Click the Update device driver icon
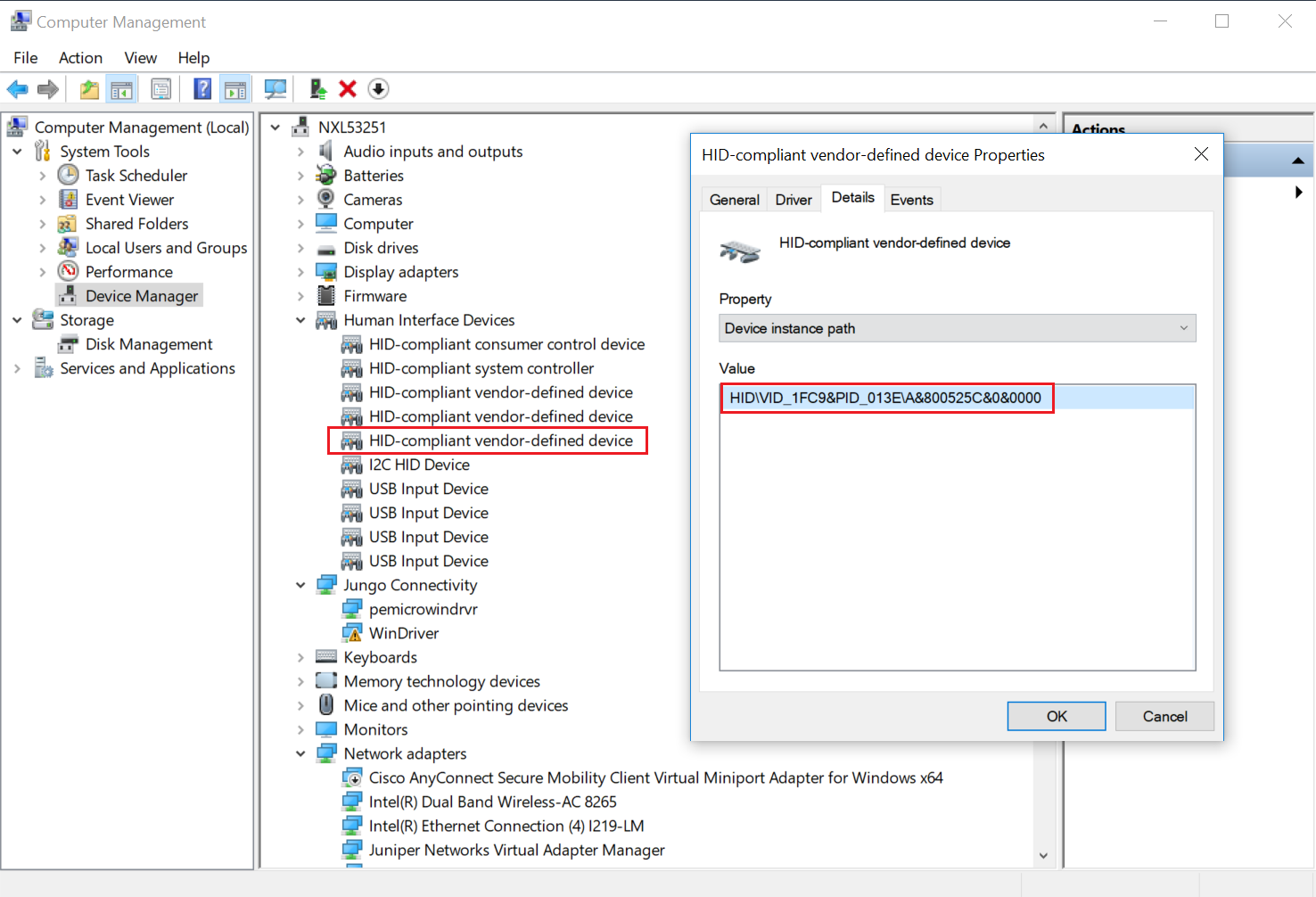Image resolution: width=1316 pixels, height=897 pixels. point(317,89)
